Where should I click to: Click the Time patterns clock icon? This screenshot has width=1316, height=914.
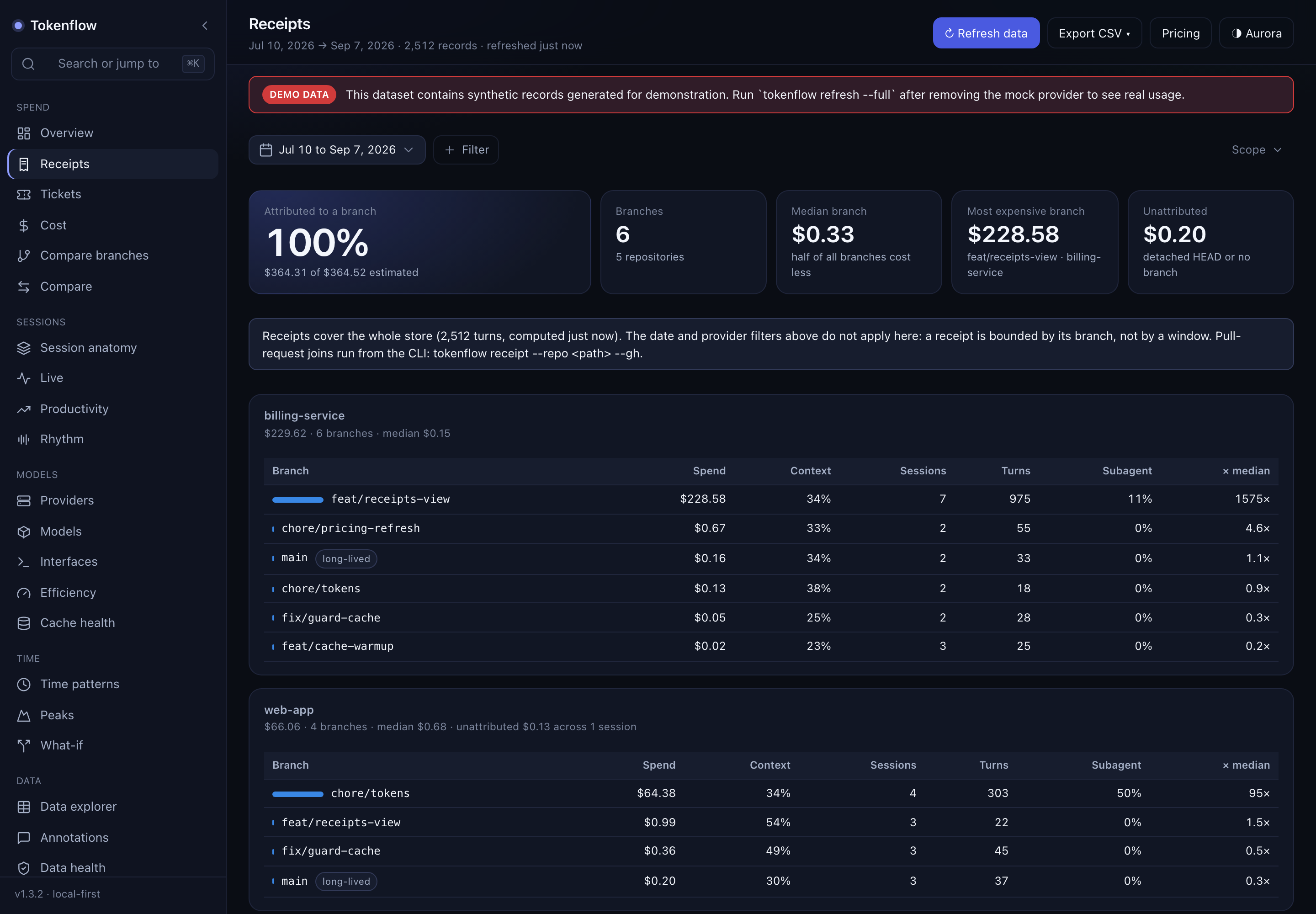tap(23, 685)
